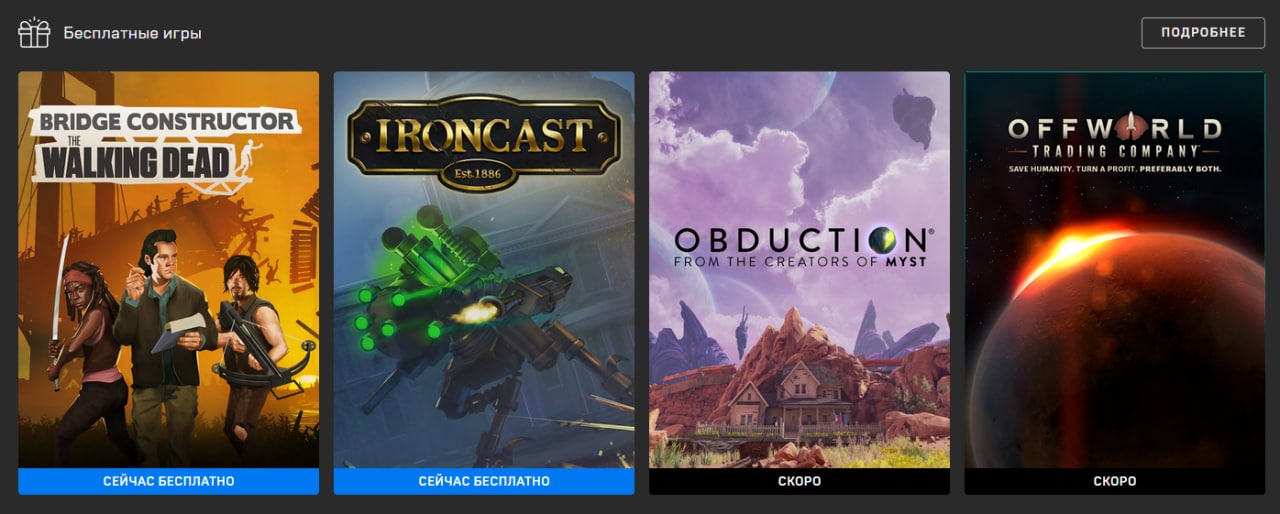
Task: Click the ПОДРОБНЕЕ button
Action: (x=1203, y=32)
